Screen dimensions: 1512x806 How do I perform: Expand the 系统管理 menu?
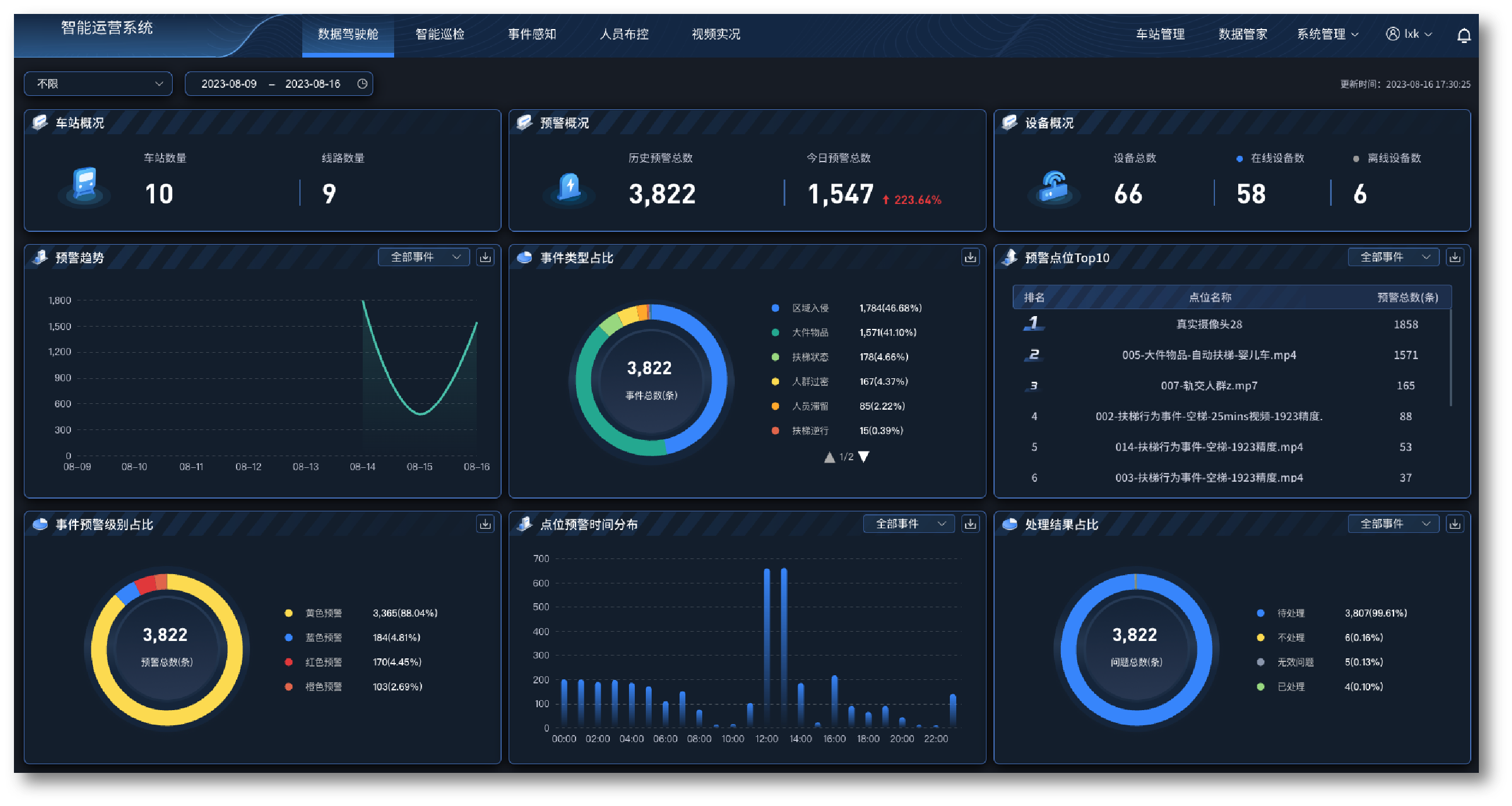pos(1327,34)
